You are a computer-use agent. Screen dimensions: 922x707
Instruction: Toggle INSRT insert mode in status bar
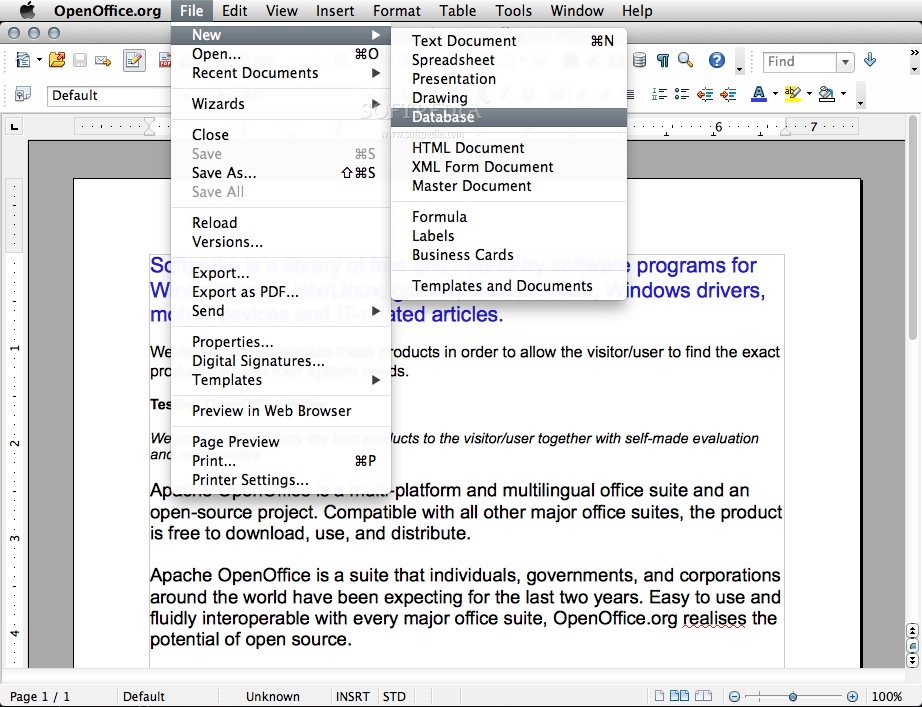click(x=353, y=696)
